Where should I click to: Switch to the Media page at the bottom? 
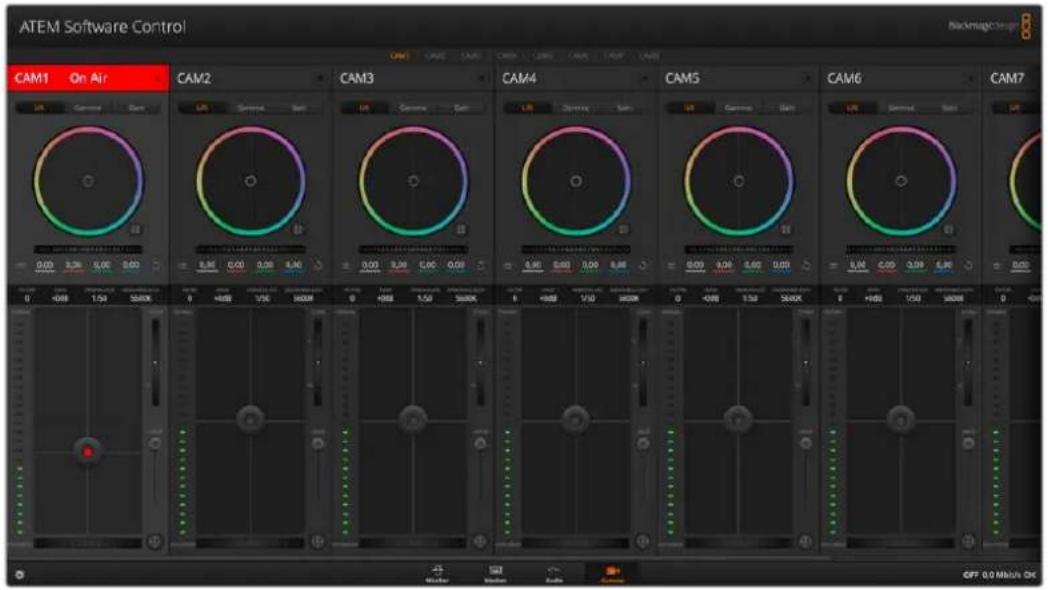click(x=495, y=574)
